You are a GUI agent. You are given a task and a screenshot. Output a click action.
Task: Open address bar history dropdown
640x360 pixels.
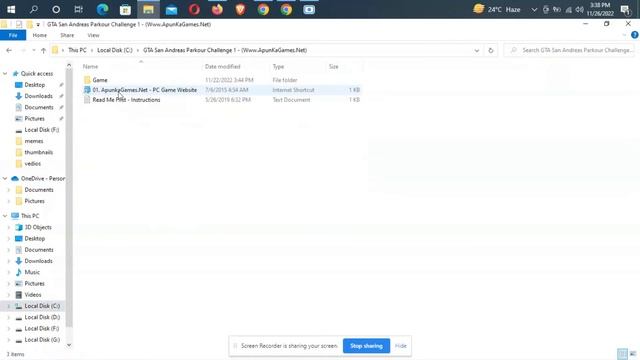477,50
